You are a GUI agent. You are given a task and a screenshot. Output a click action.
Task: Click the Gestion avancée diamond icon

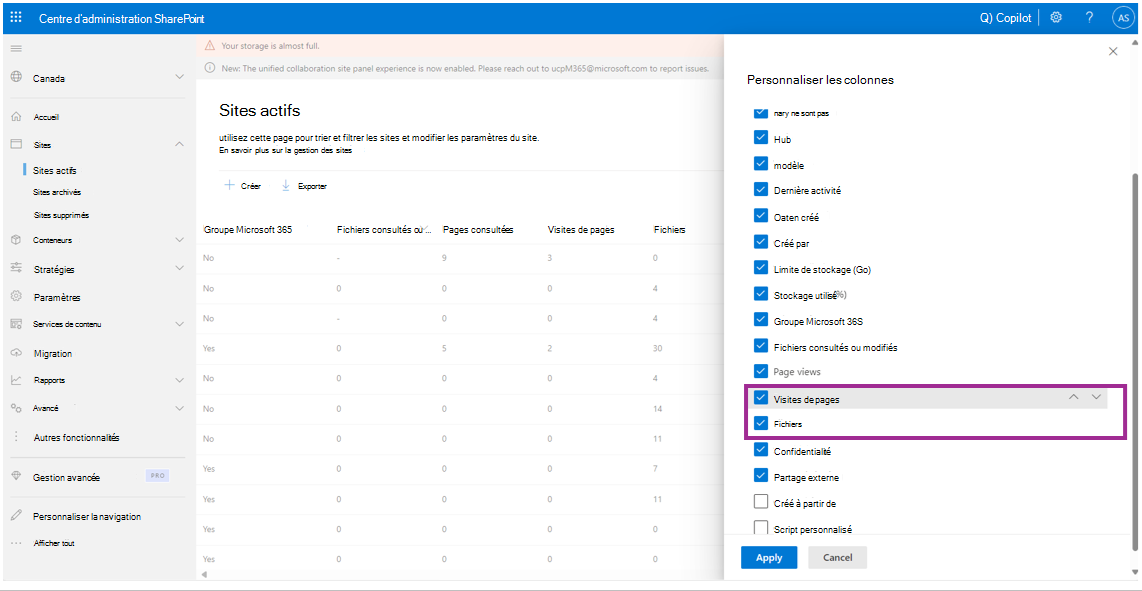point(16,476)
